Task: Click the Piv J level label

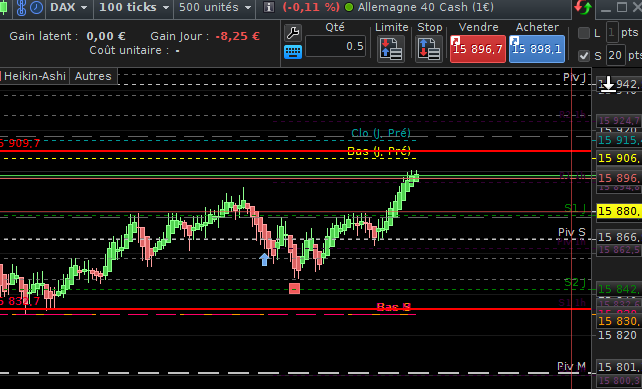Action: [x=574, y=77]
